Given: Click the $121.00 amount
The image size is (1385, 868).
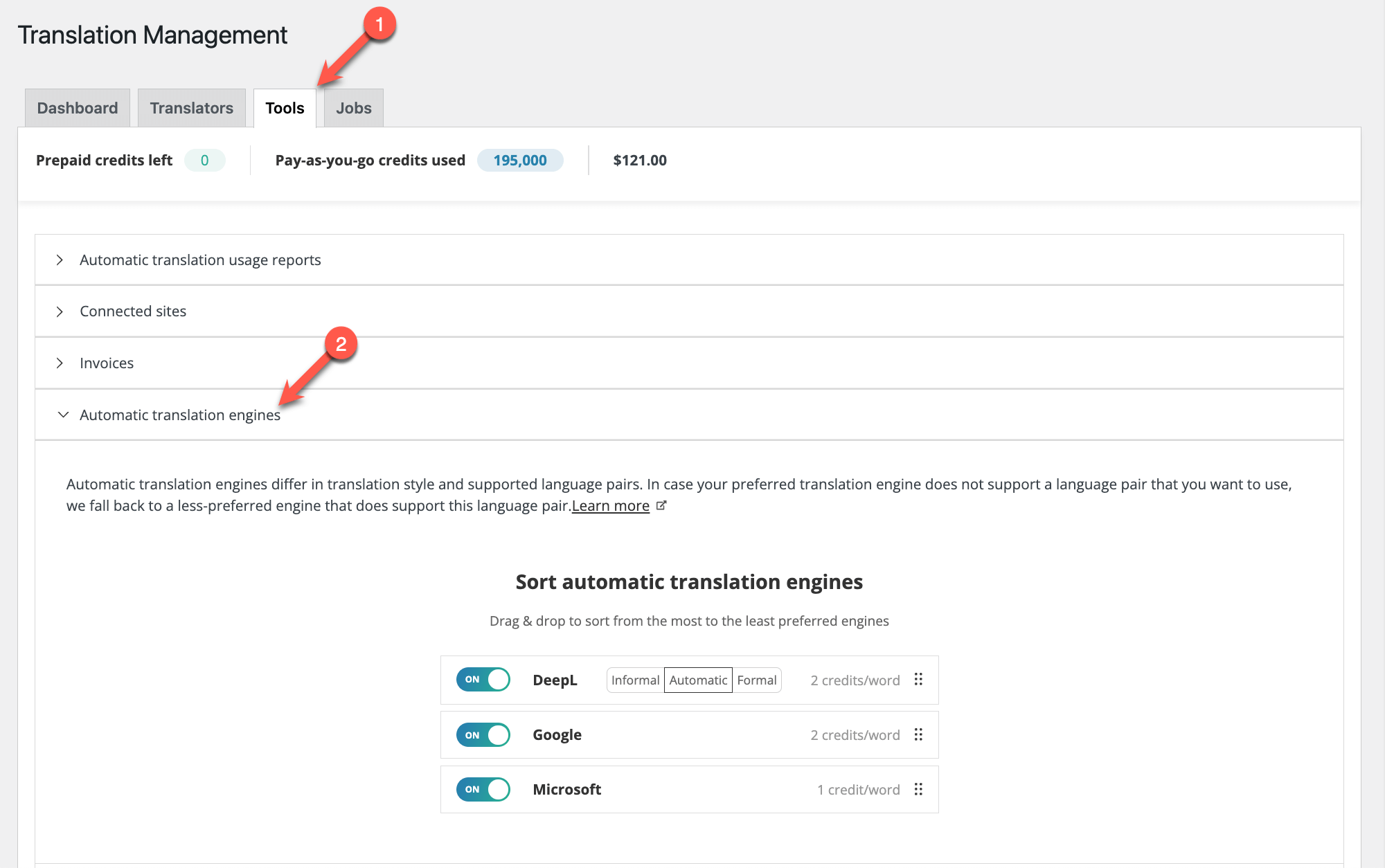Looking at the screenshot, I should [640, 161].
